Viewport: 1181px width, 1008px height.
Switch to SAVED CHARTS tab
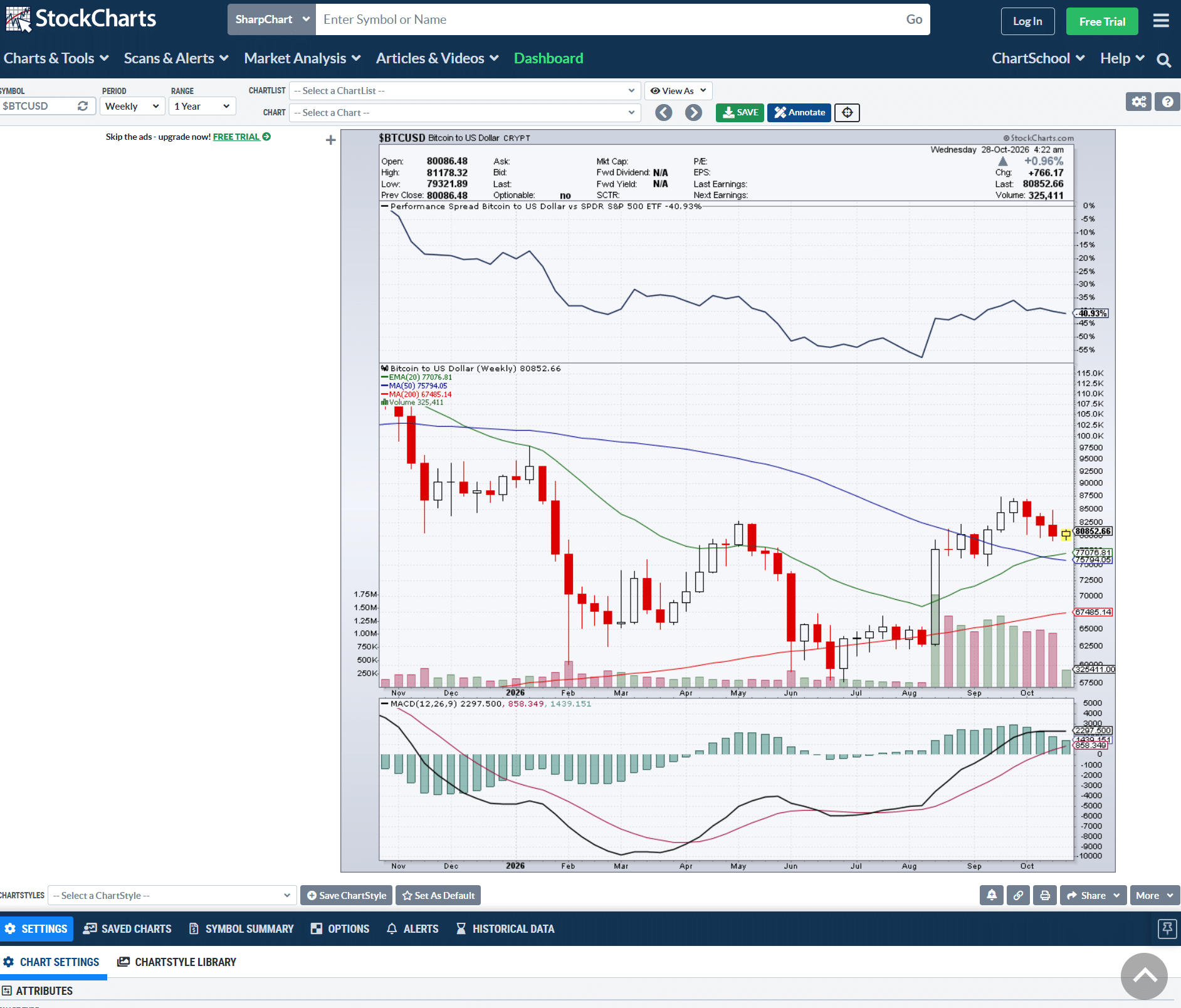tap(127, 929)
